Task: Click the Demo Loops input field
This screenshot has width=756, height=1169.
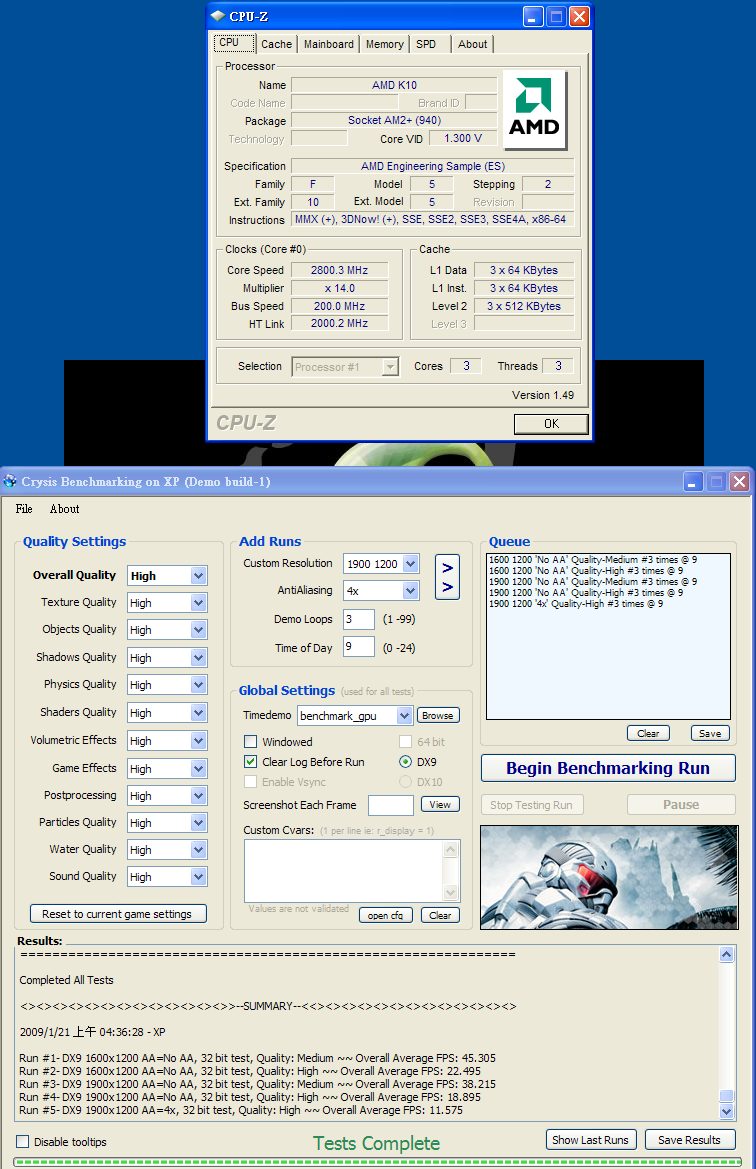Action: coord(358,620)
